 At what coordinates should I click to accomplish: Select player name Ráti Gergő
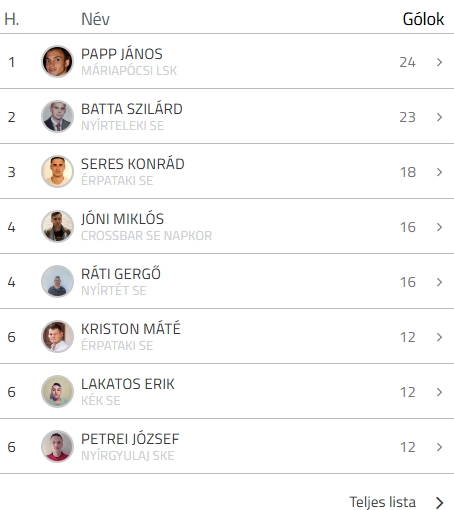coord(121,274)
